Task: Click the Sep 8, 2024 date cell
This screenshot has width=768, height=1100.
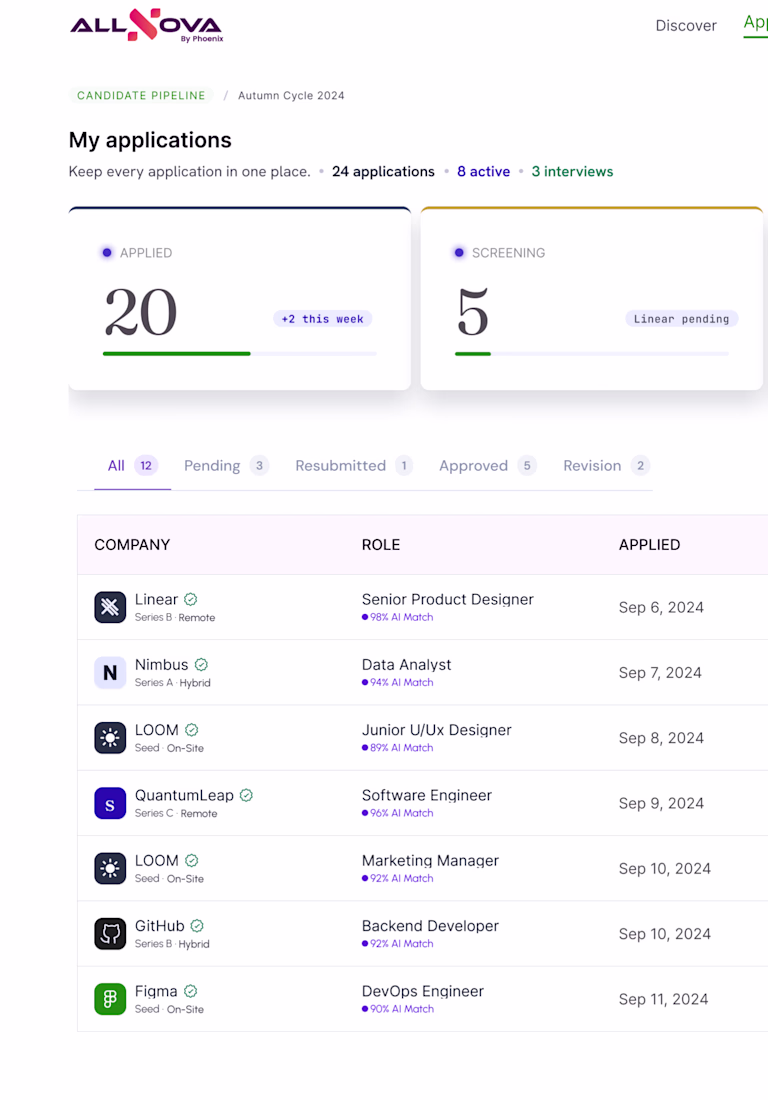Action: pyautogui.click(x=661, y=738)
